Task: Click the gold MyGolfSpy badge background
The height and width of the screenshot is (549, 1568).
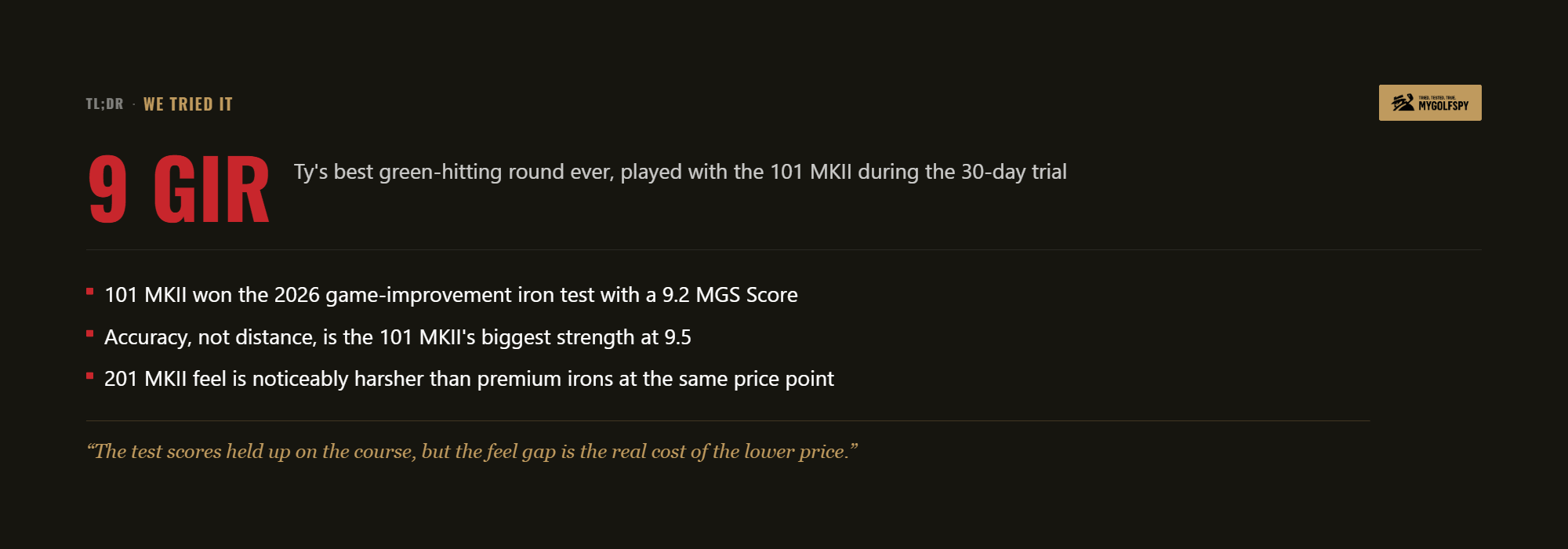Action: 1430,103
